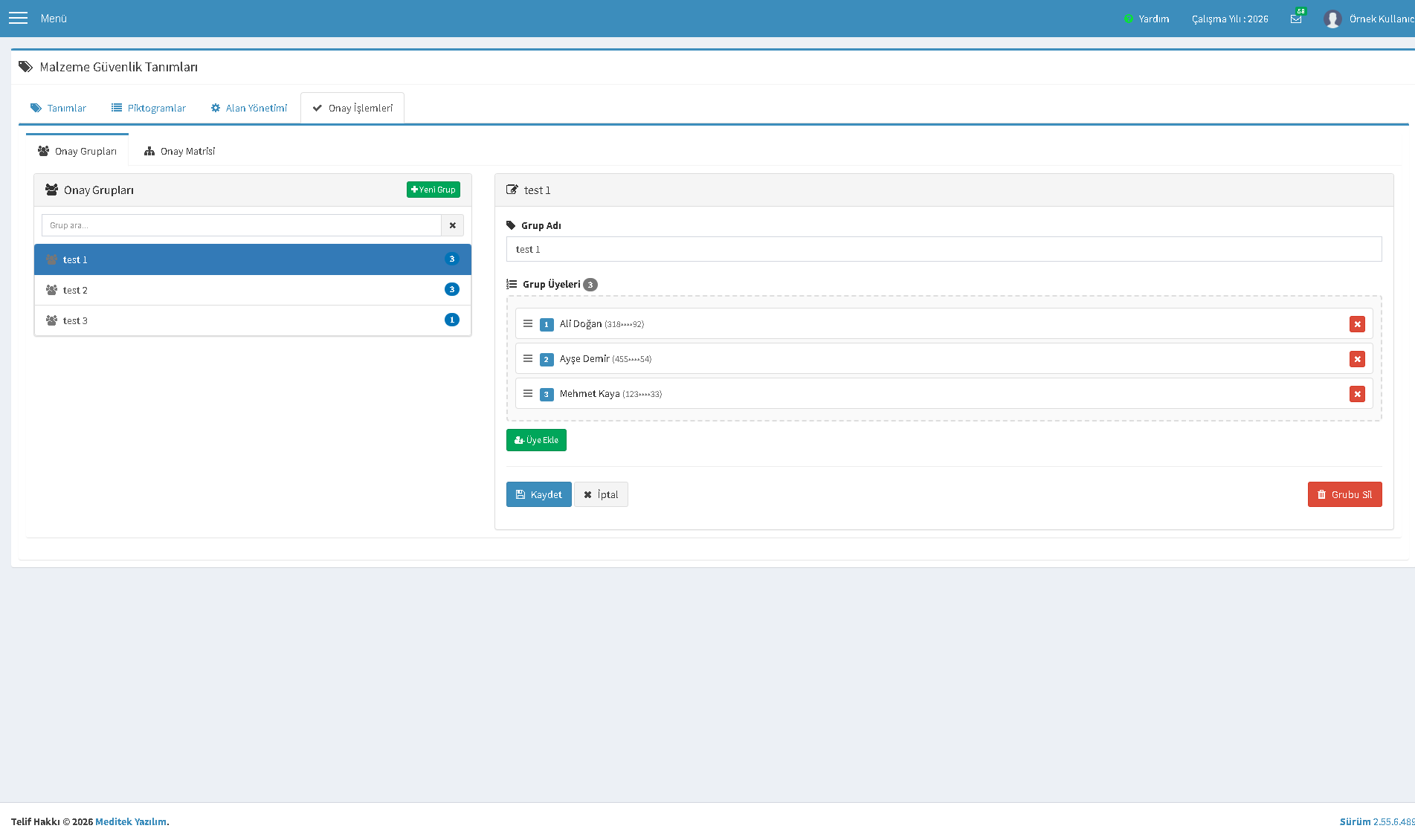
Task: Click the edit icon in test 1 panel header
Action: point(512,190)
